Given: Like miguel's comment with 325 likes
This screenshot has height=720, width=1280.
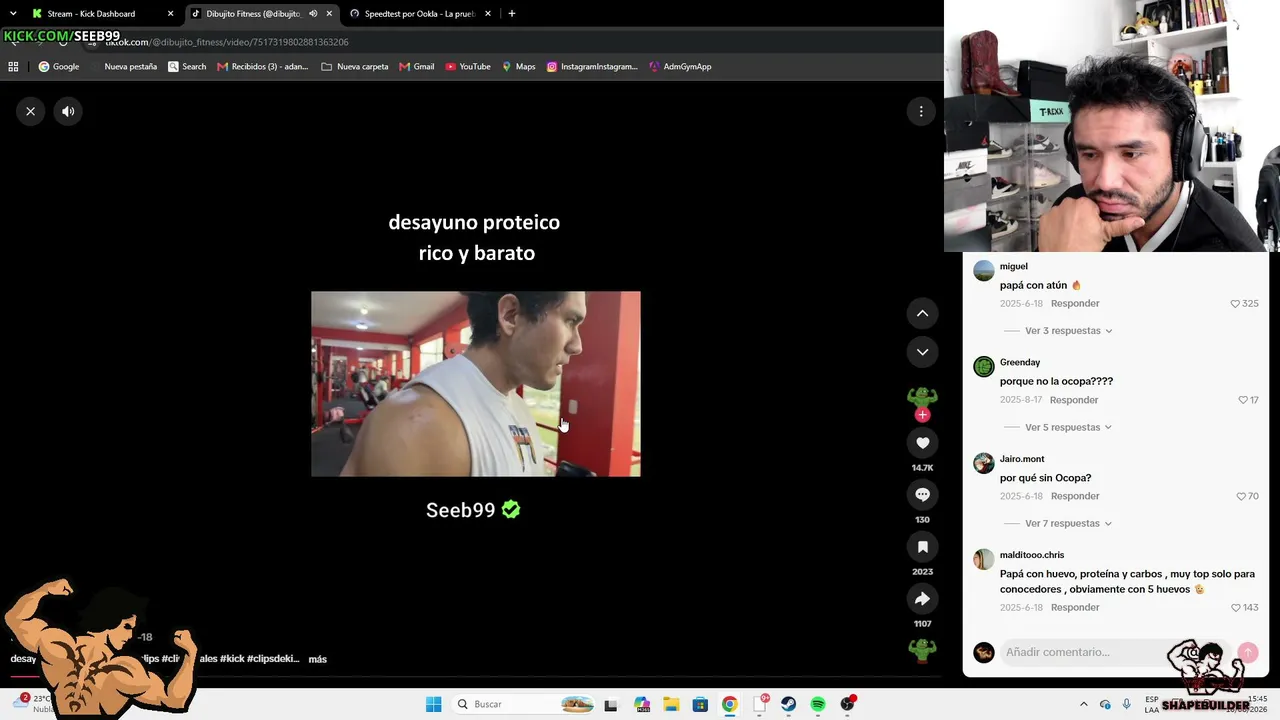Looking at the screenshot, I should click(x=1235, y=304).
